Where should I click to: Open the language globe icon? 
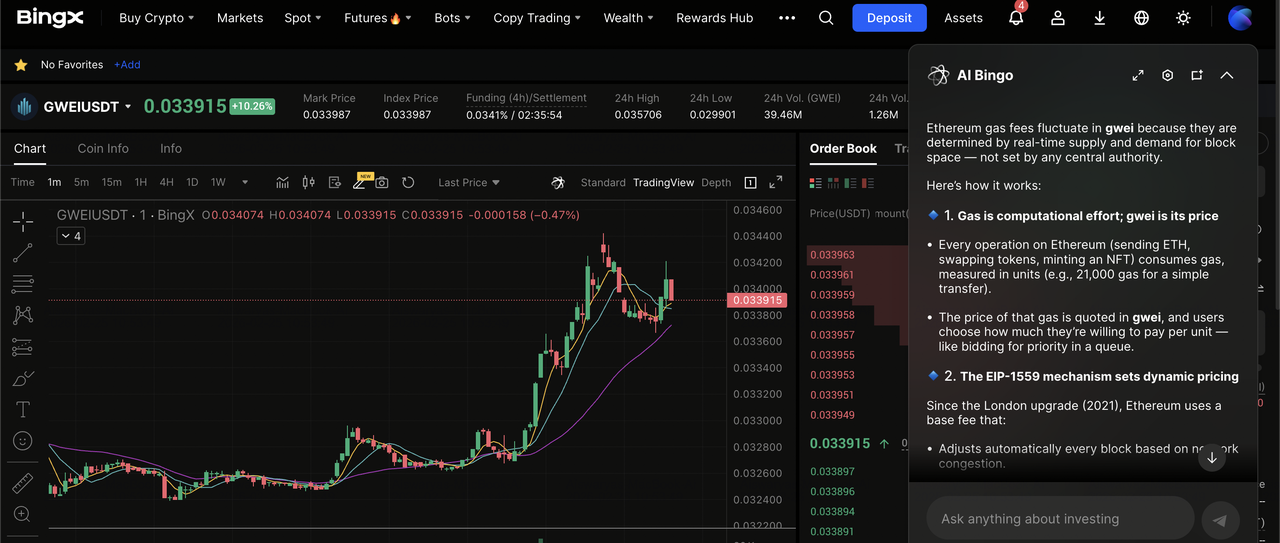pos(1141,18)
